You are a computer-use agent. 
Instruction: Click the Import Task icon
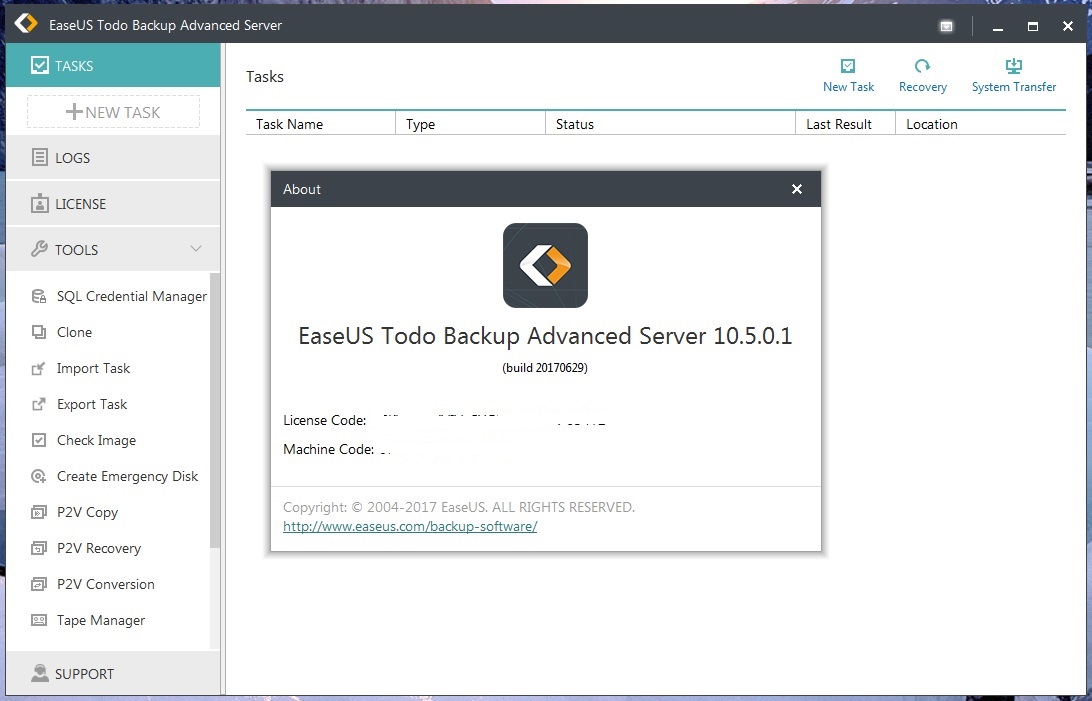pyautogui.click(x=39, y=368)
